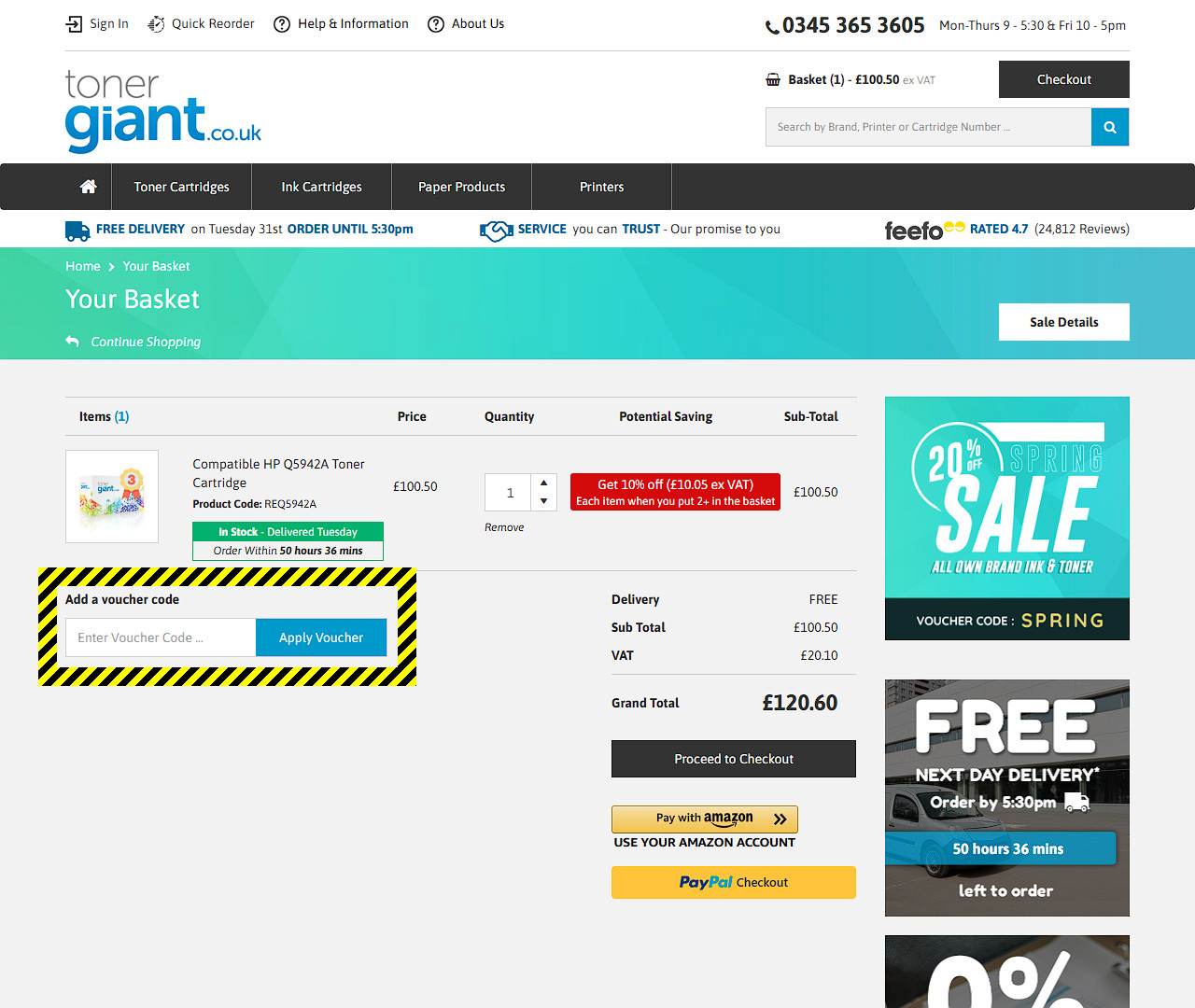Open the Printers menu

[x=601, y=186]
